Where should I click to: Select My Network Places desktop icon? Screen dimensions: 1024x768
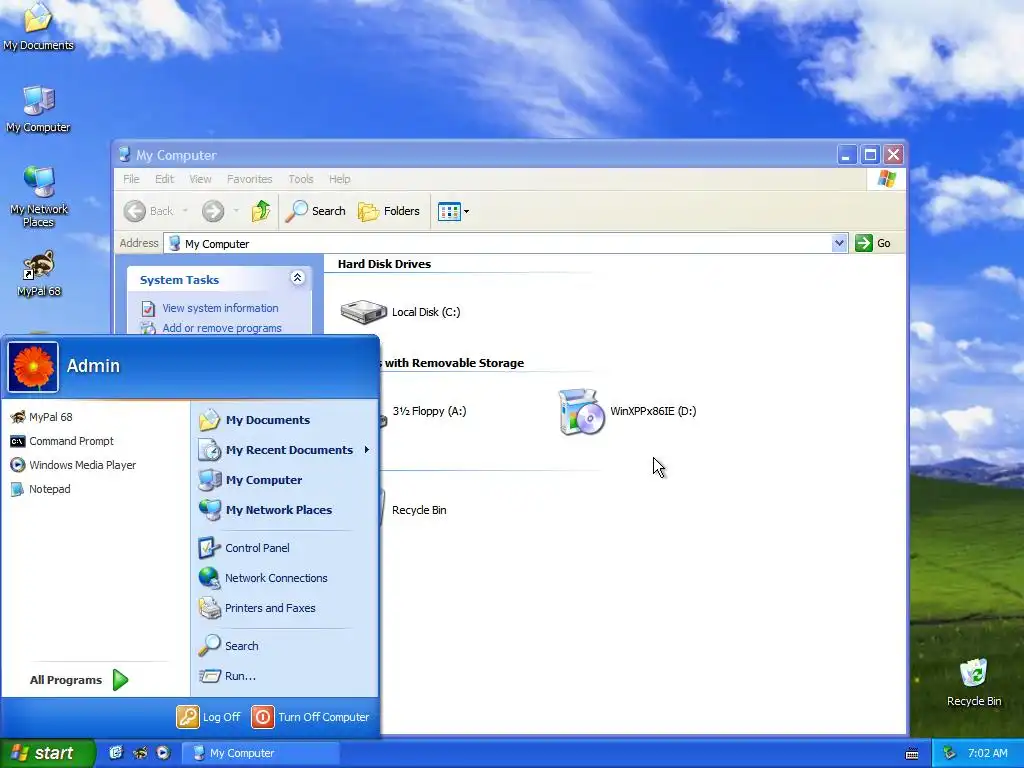click(39, 197)
